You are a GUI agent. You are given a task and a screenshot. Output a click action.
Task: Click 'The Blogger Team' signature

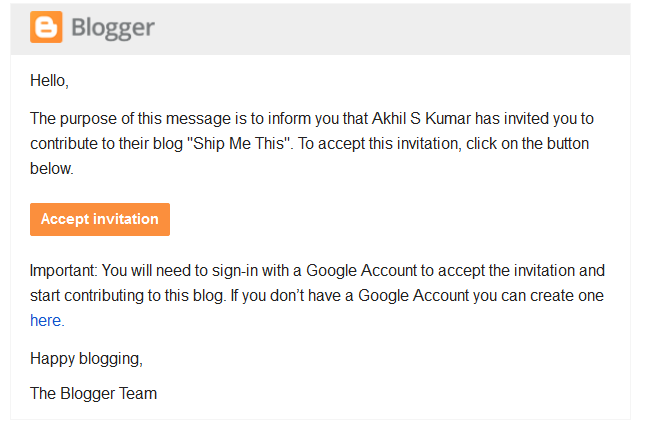coord(93,393)
